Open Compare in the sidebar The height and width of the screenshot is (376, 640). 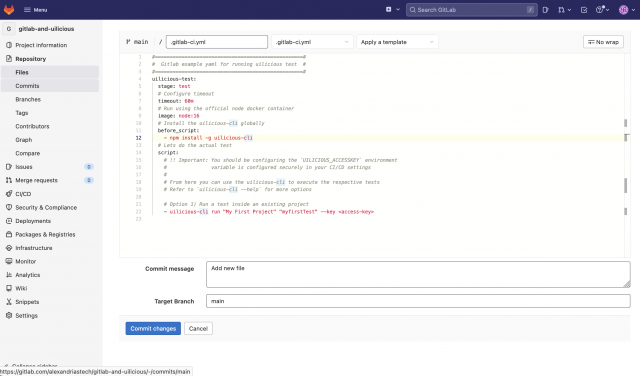pos(28,153)
